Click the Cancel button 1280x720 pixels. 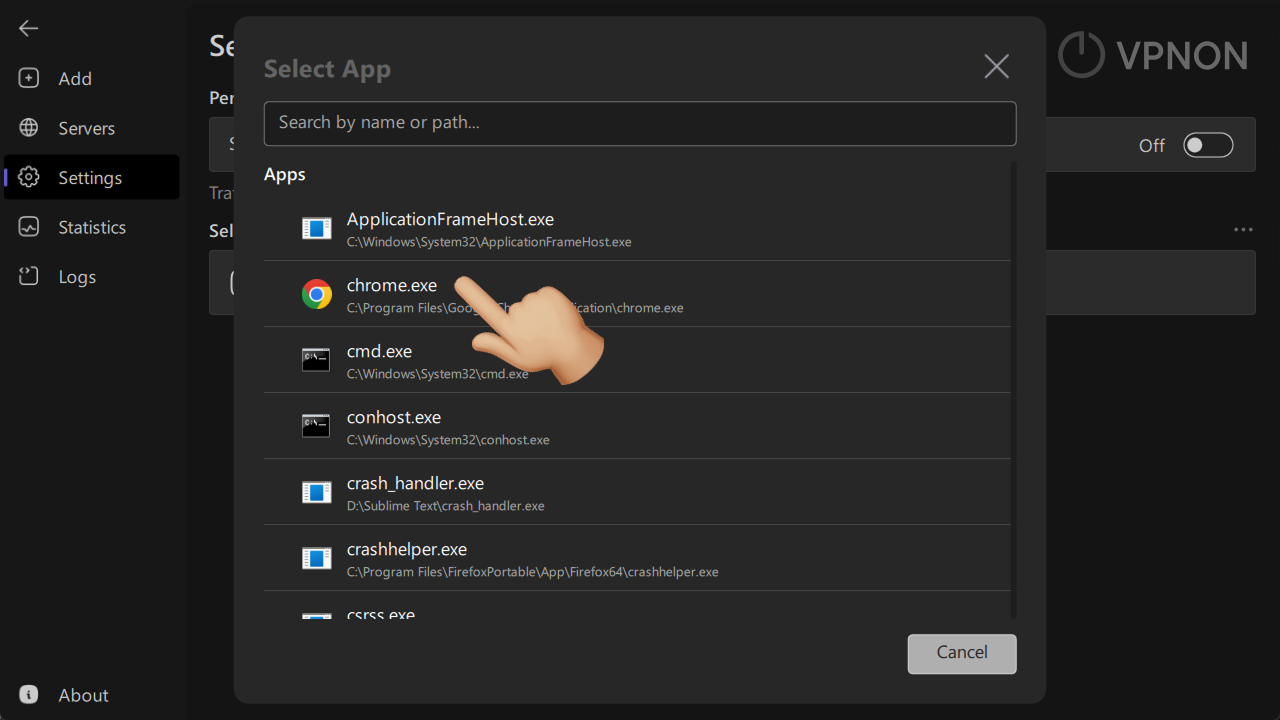(961, 653)
